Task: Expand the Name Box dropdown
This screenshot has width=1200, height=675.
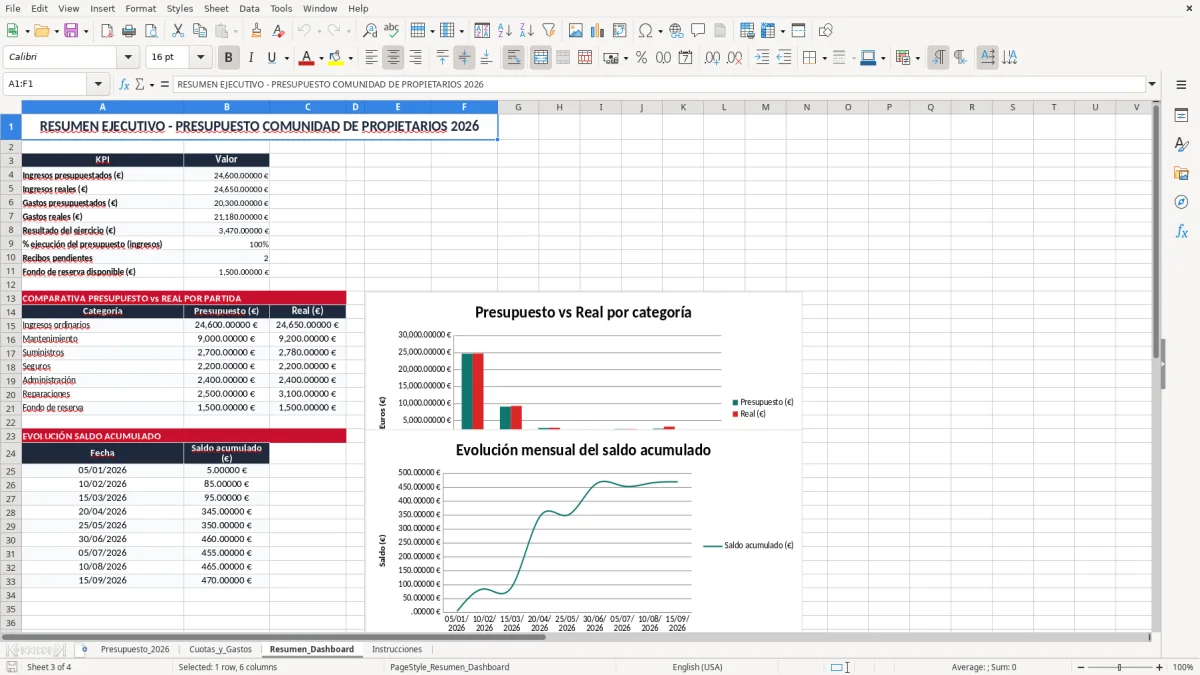Action: coord(98,84)
